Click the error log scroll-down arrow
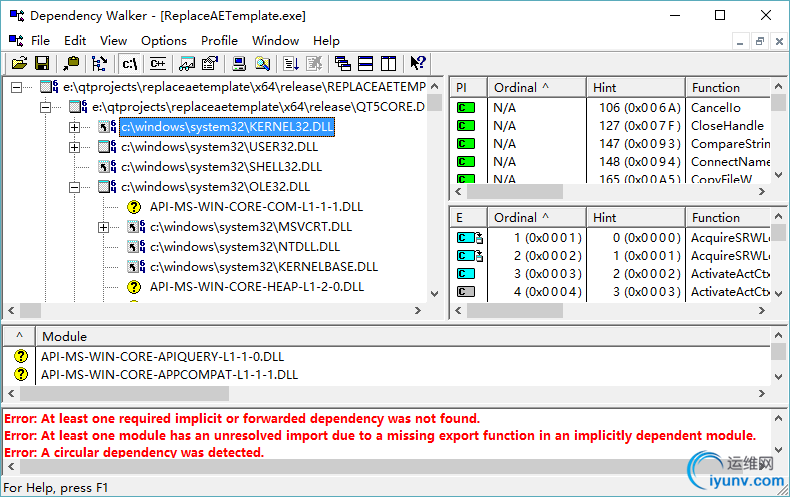Image resolution: width=790 pixels, height=497 pixels. coord(778,450)
